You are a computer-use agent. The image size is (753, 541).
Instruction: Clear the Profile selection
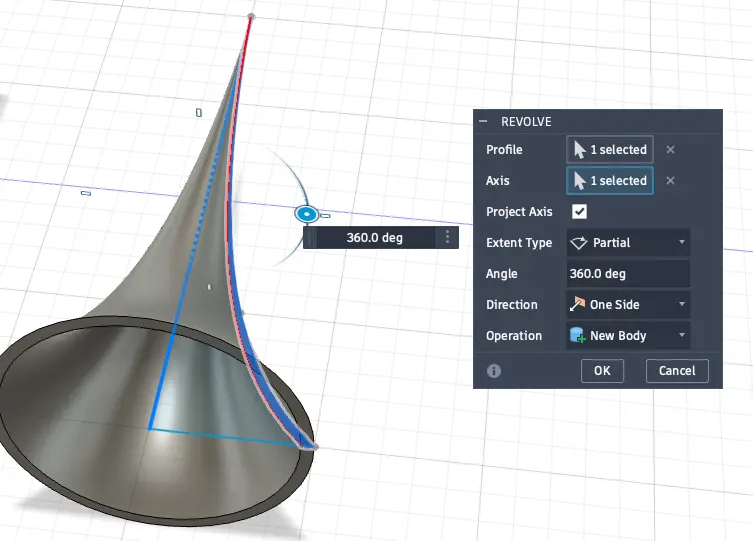pos(670,150)
